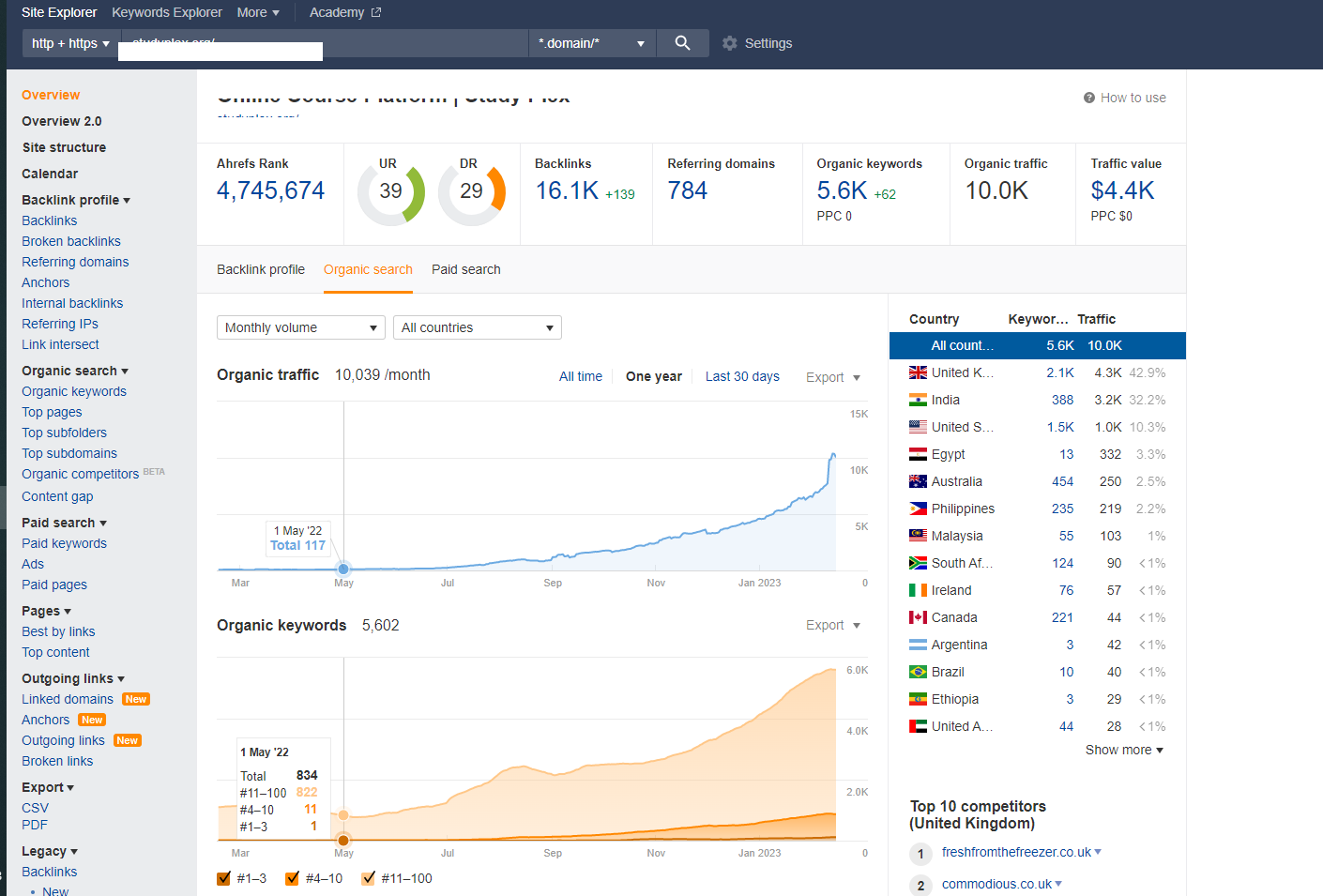Download the PDF export

pos(35,825)
